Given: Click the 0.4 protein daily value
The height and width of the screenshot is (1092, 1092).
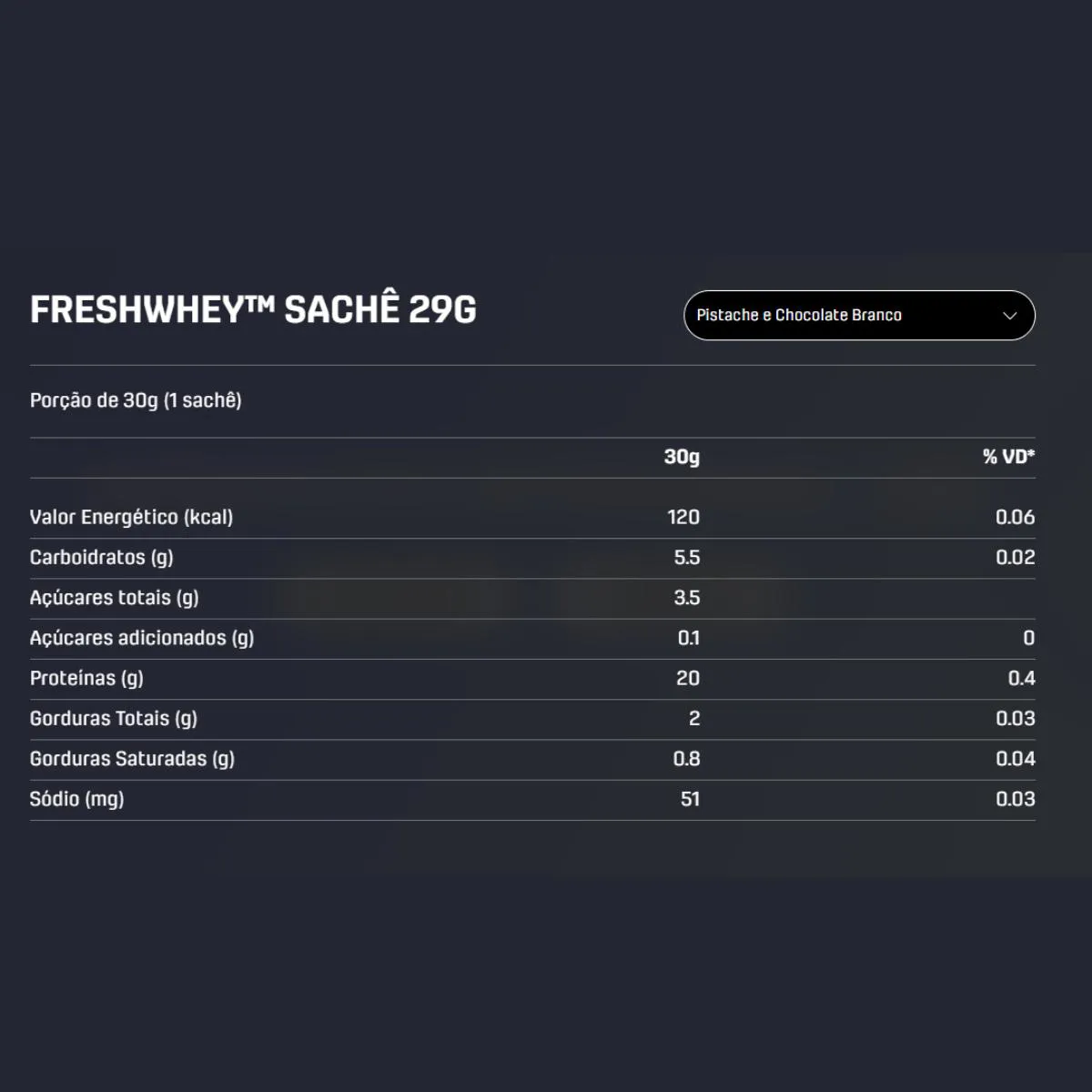Looking at the screenshot, I should [x=1021, y=678].
